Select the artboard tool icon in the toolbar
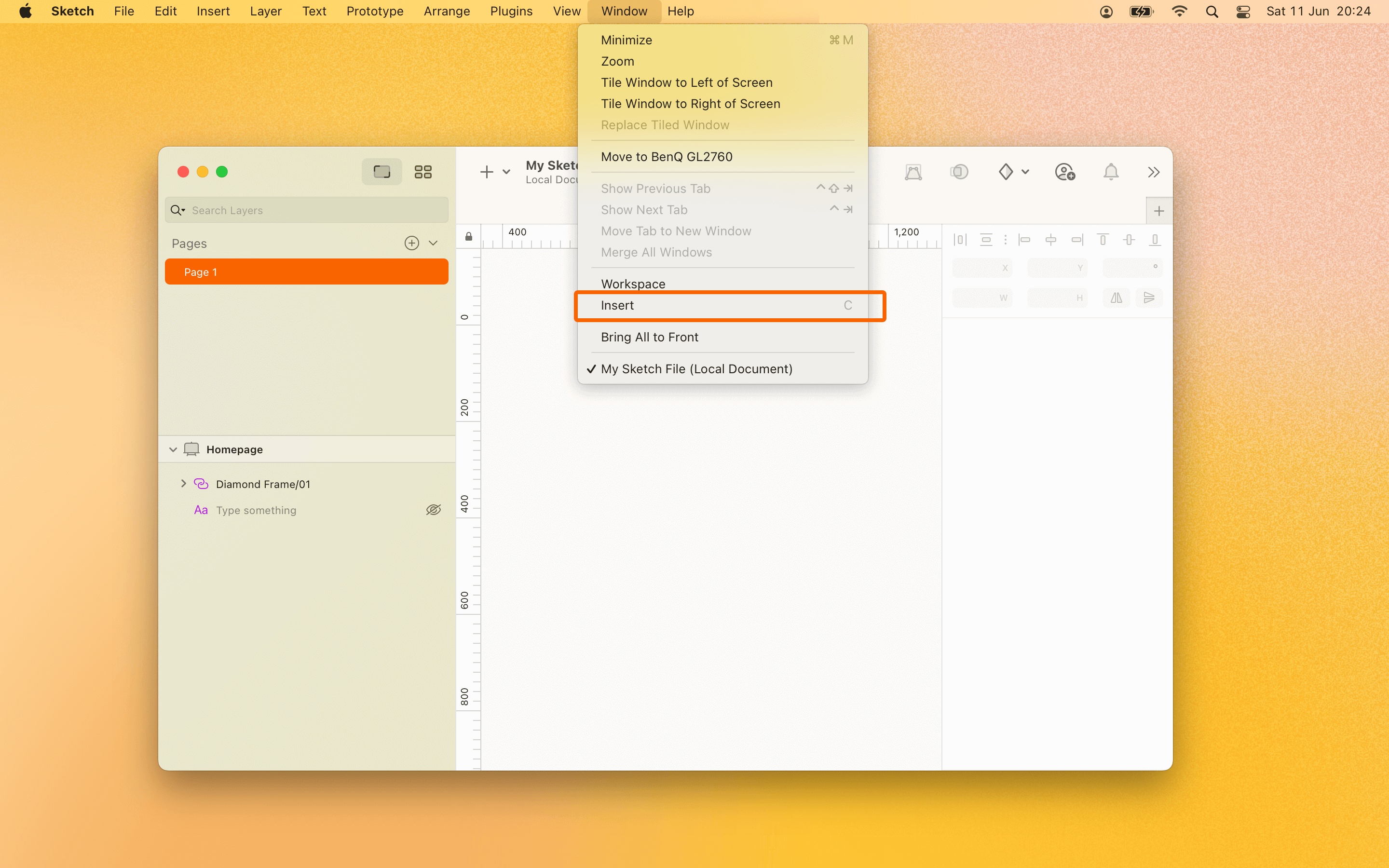This screenshot has height=868, width=1389. (x=914, y=171)
